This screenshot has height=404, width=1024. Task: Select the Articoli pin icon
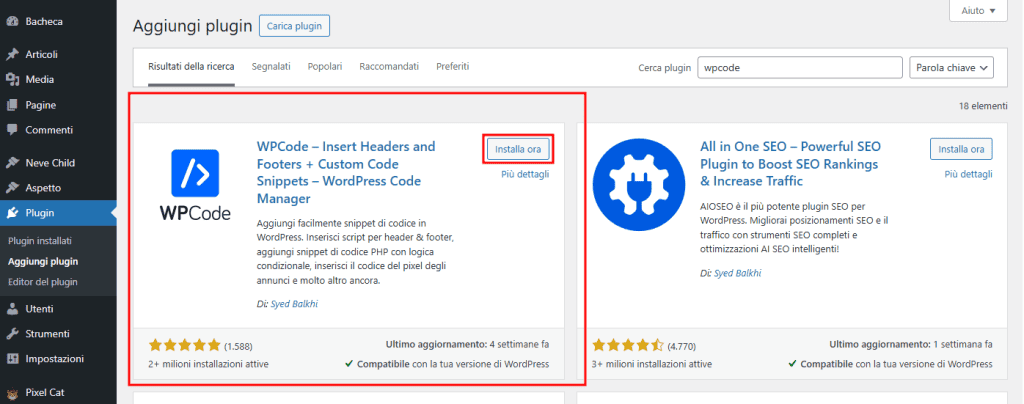(12, 54)
